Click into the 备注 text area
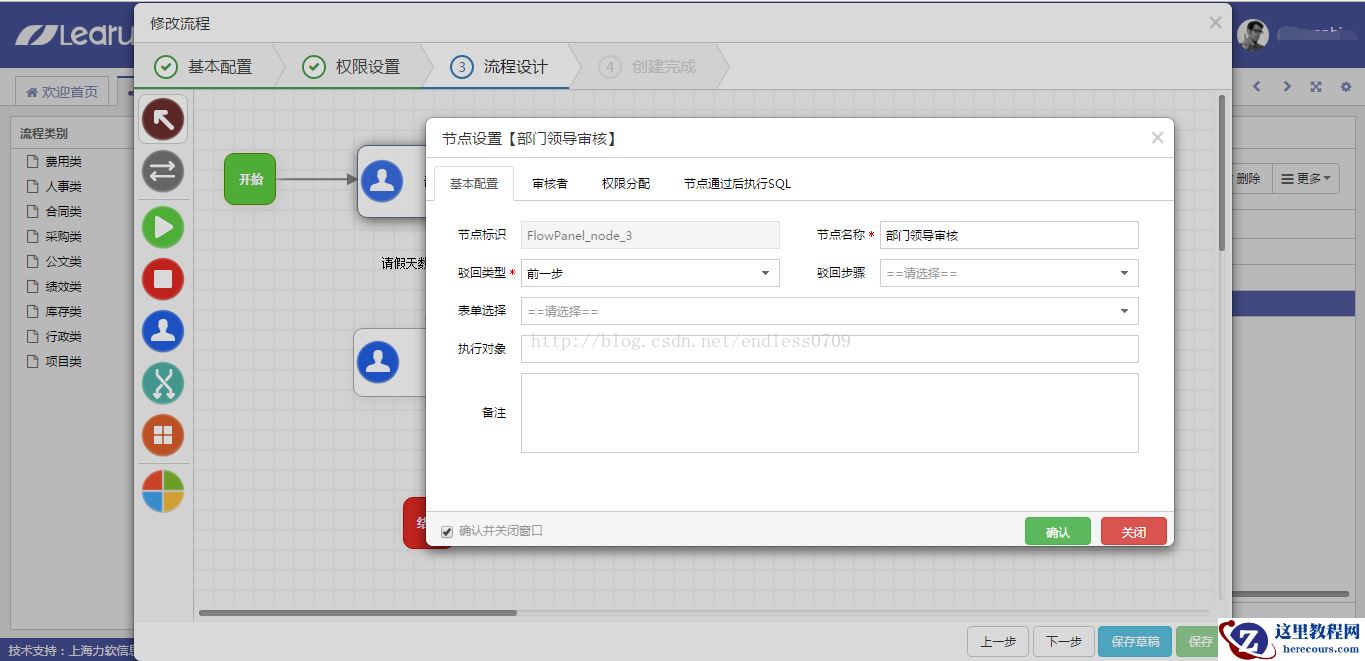Screen dimensions: 1365x661 (x=828, y=413)
